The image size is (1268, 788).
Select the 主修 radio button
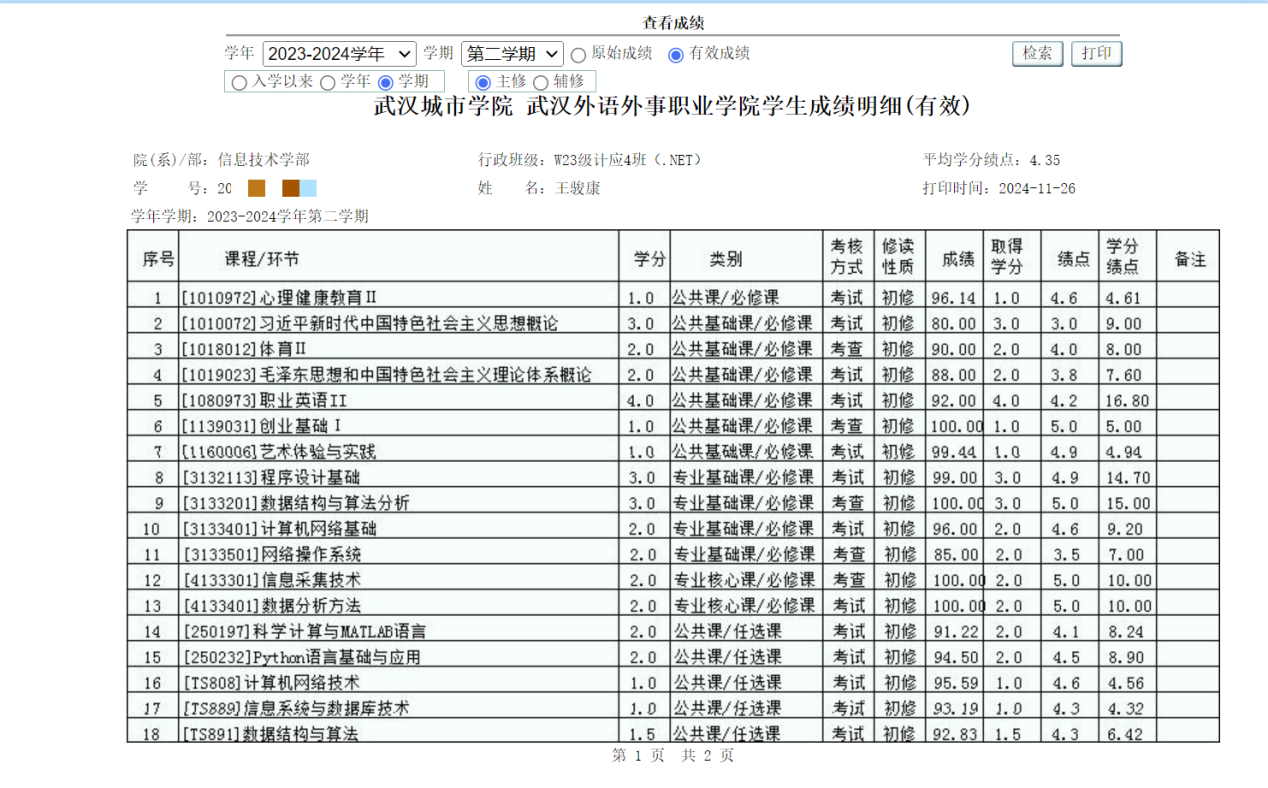pos(484,83)
